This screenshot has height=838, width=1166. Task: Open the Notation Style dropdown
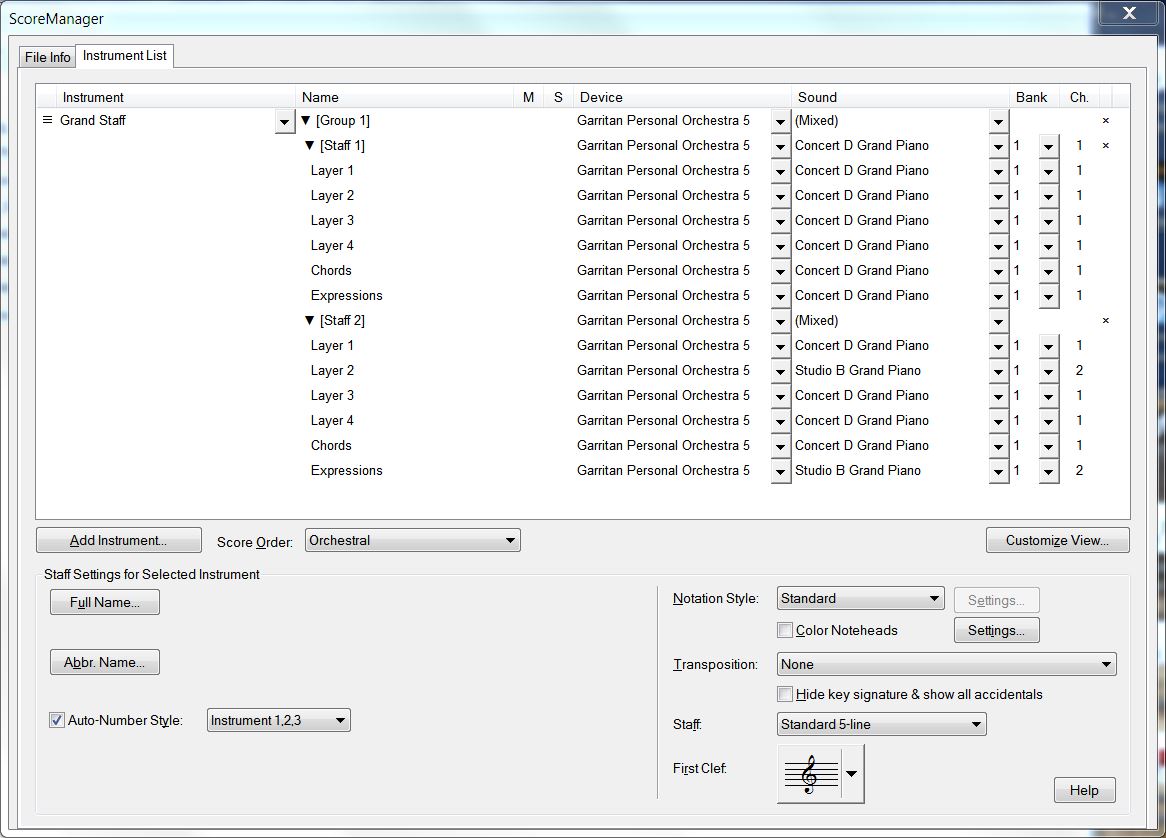[x=860, y=598]
